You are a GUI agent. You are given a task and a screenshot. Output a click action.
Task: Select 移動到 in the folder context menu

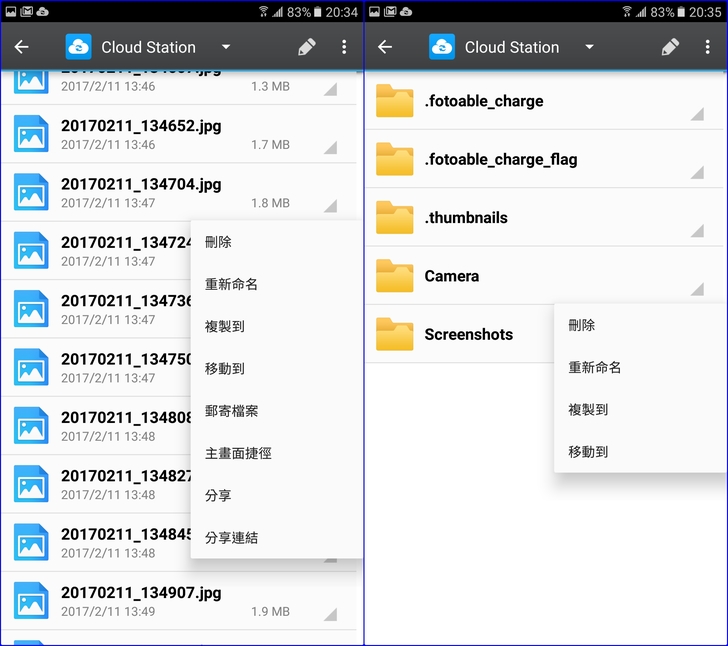coord(588,451)
